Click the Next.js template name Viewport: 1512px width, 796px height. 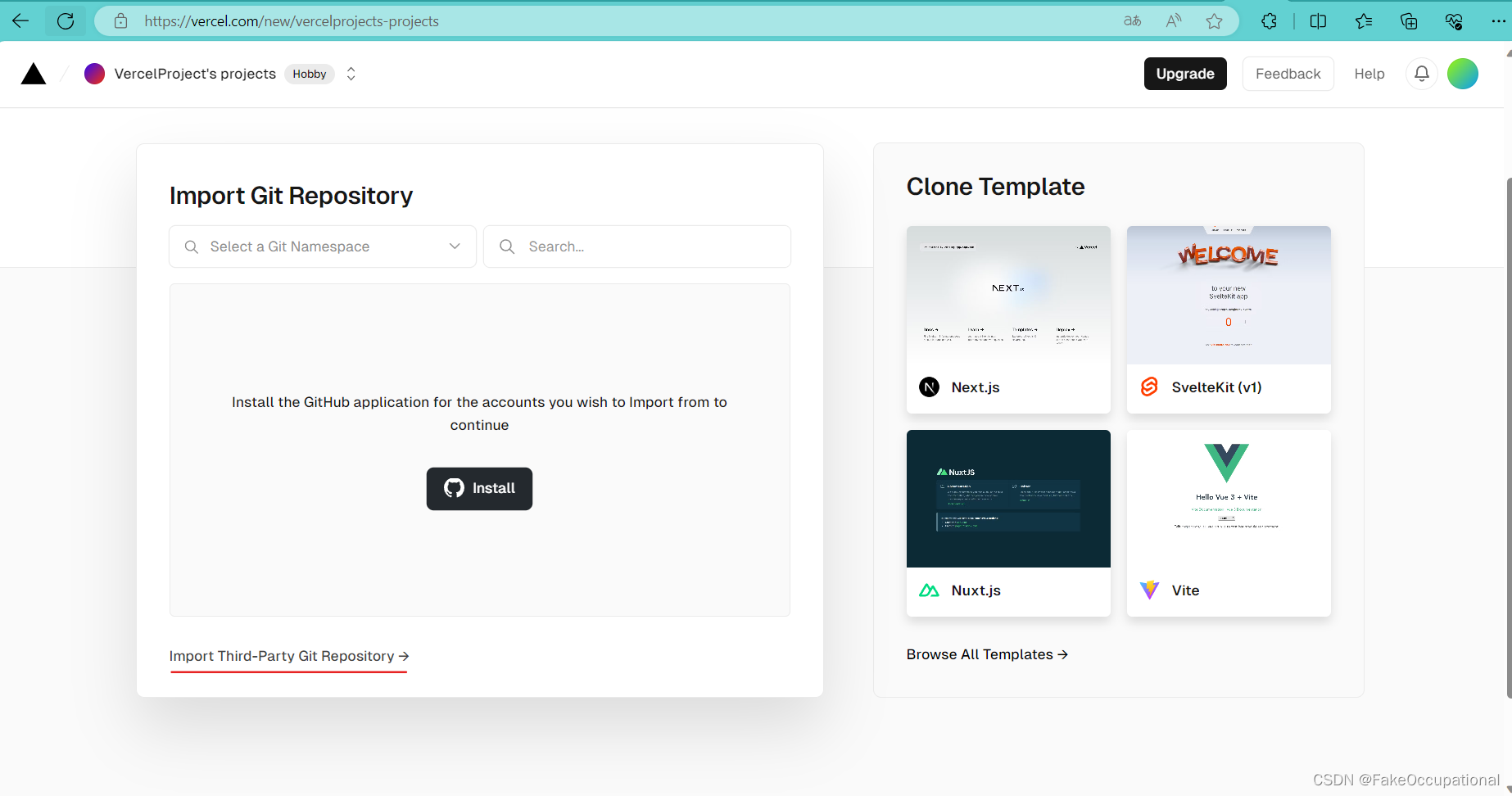click(x=976, y=387)
